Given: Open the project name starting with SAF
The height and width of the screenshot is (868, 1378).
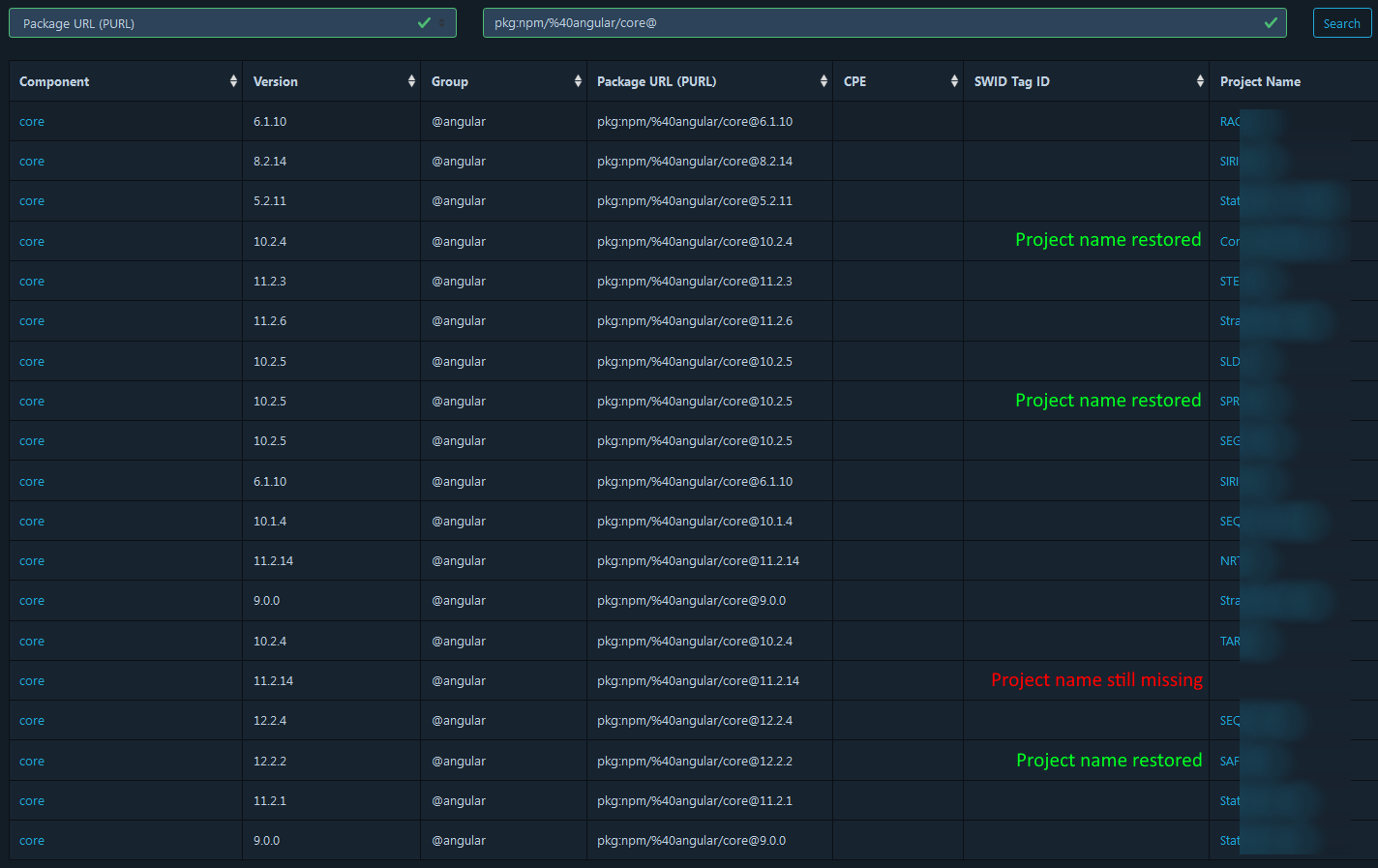Looking at the screenshot, I should pos(1230,761).
